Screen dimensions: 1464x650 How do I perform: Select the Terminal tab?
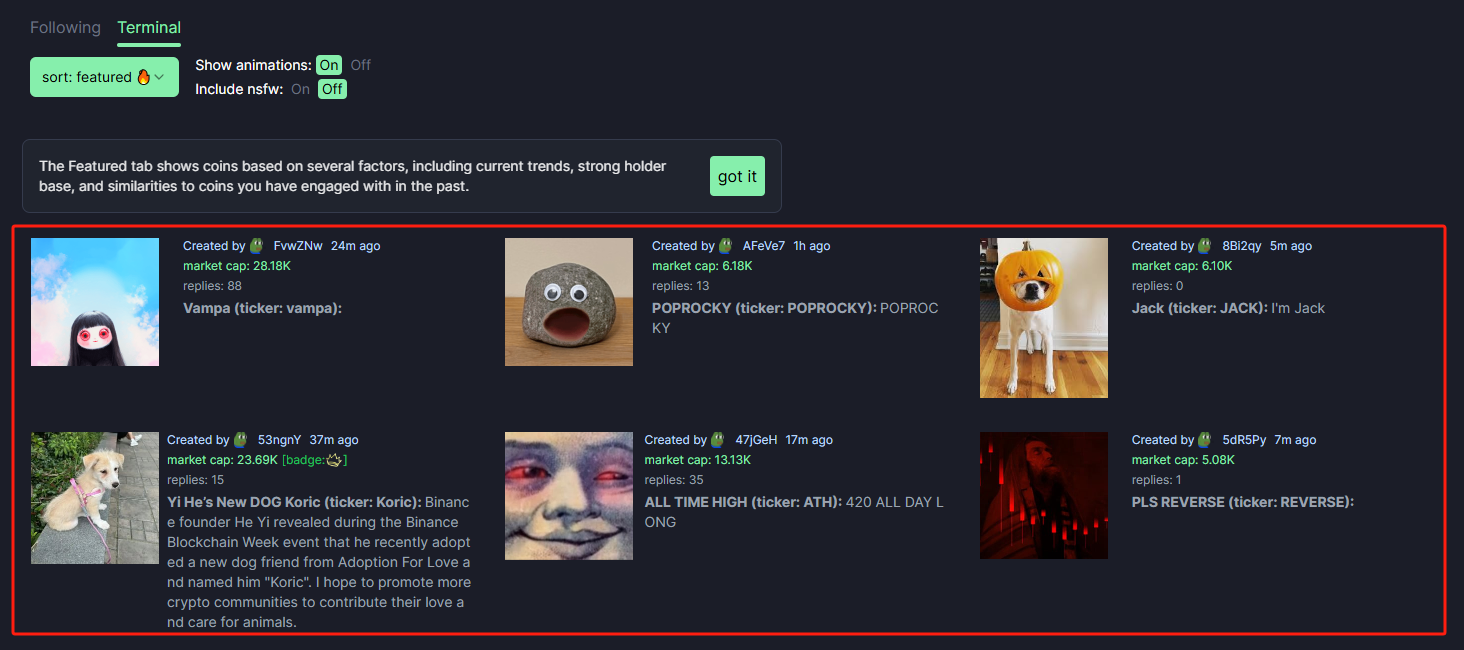149,27
